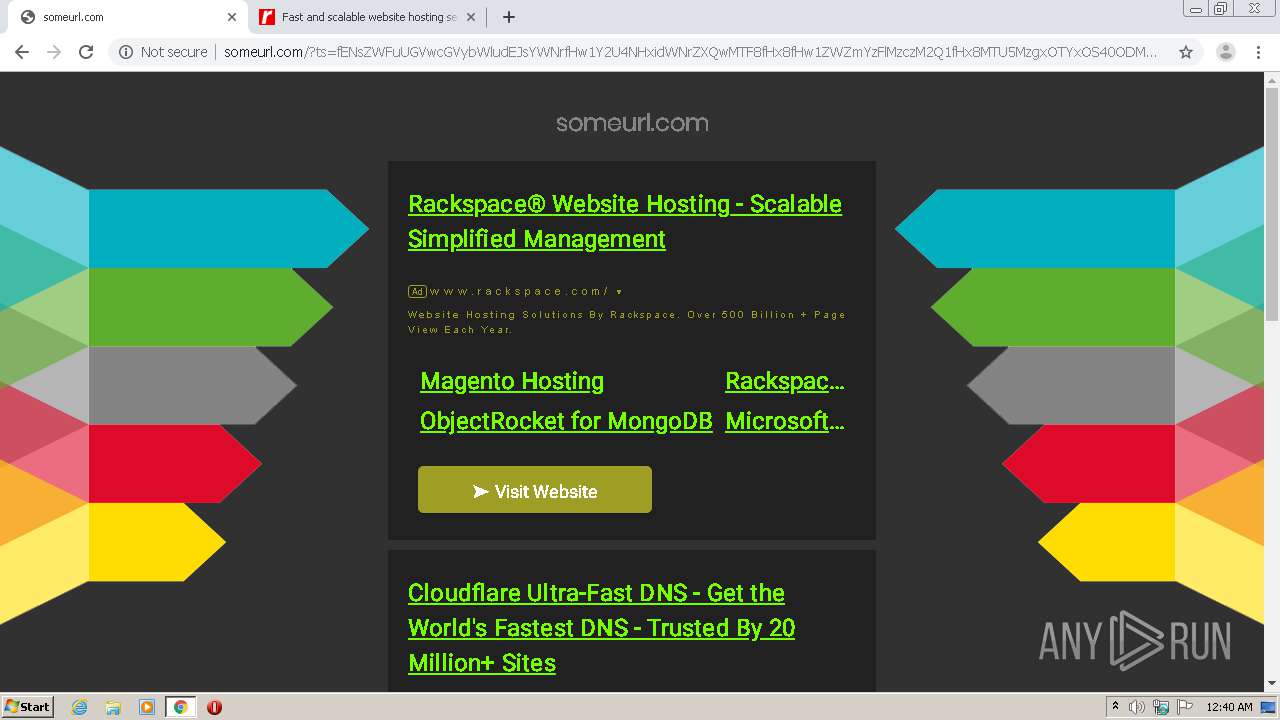Image resolution: width=1280 pixels, height=720 pixels.
Task: Click the Ad badge label
Action: coord(417,292)
